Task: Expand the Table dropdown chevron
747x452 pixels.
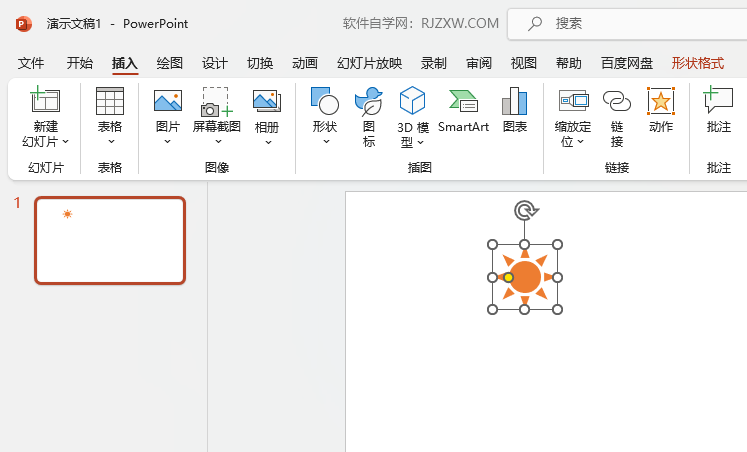Action: click(x=111, y=141)
